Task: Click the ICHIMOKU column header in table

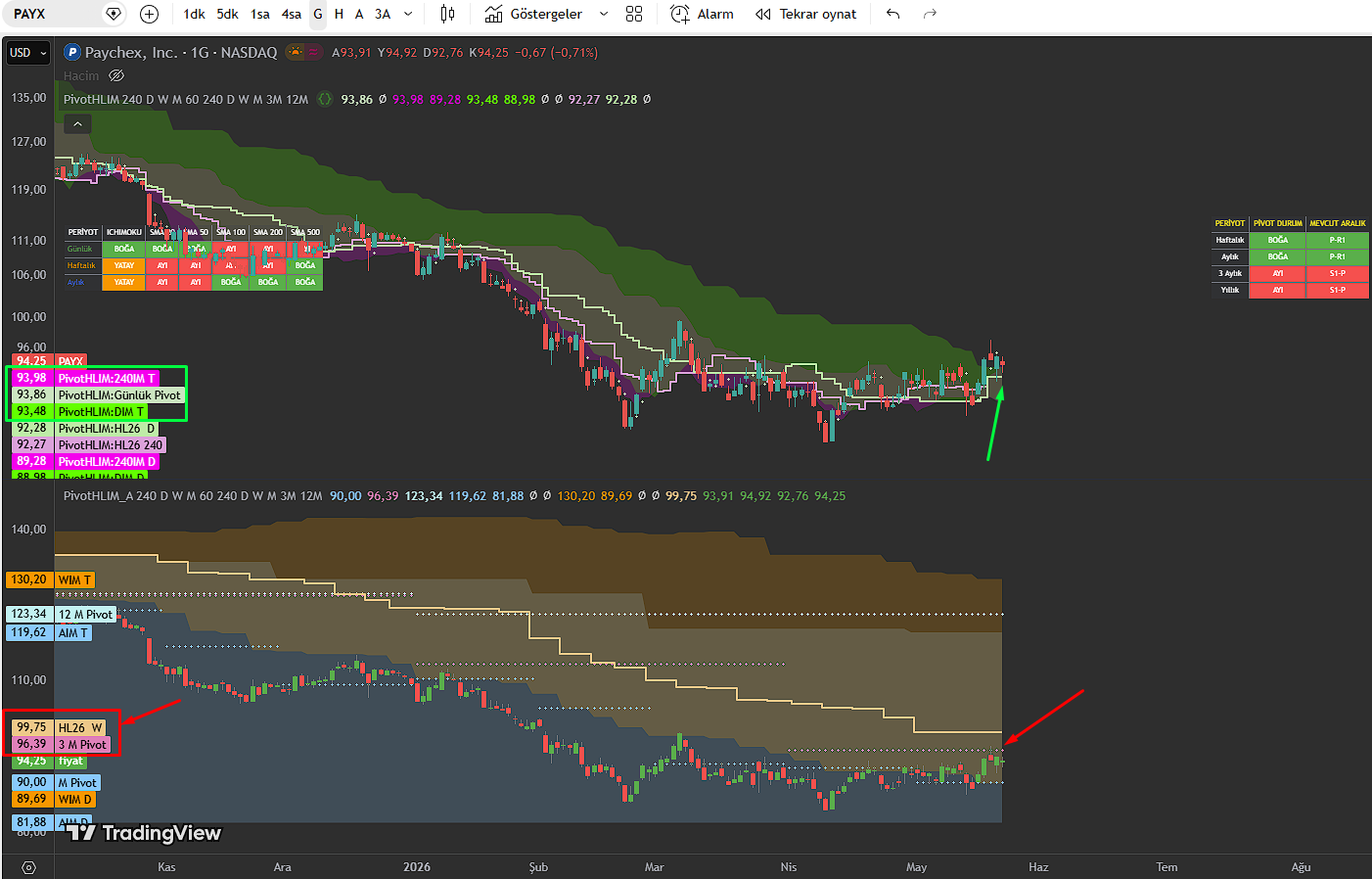Action: coord(124,232)
